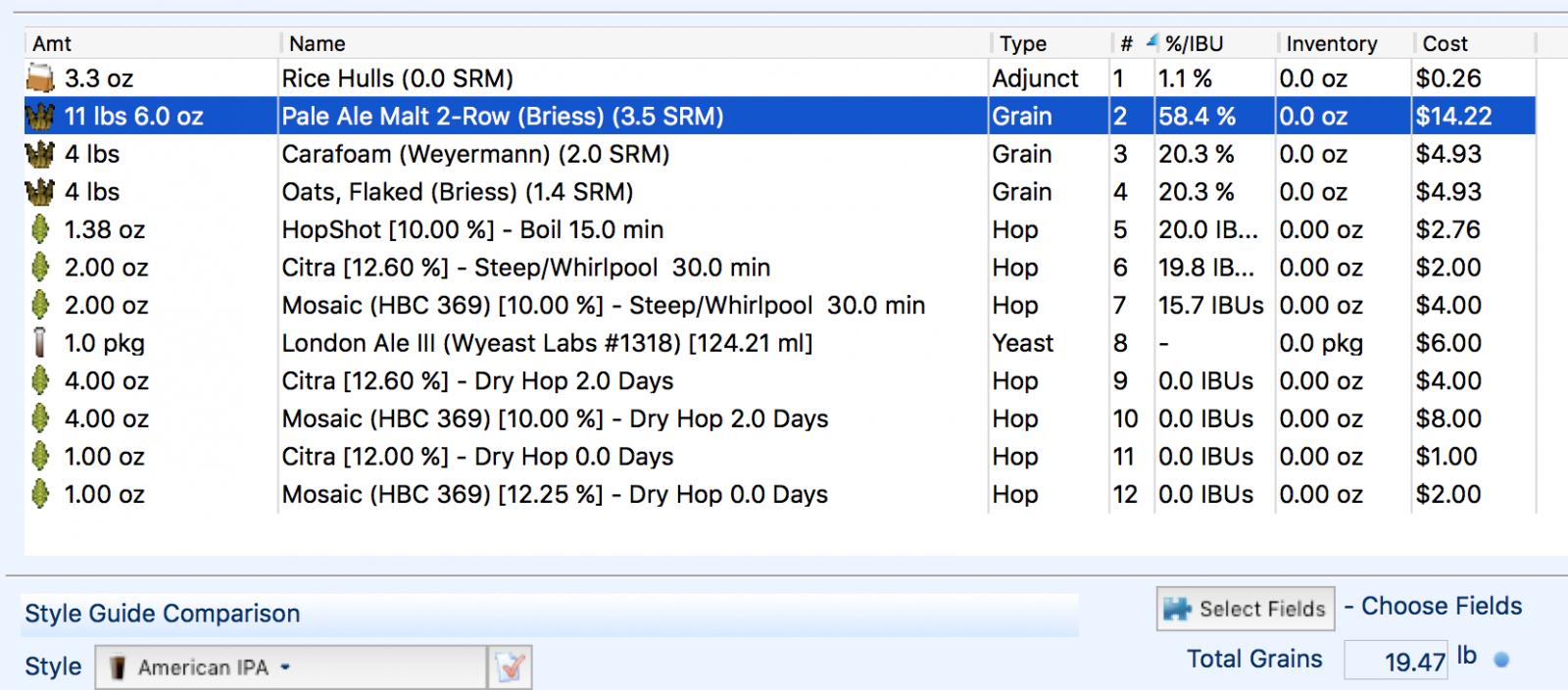1568x690 pixels.
Task: Click the 11 lbs 6.0 oz amount
Action: pos(134,117)
